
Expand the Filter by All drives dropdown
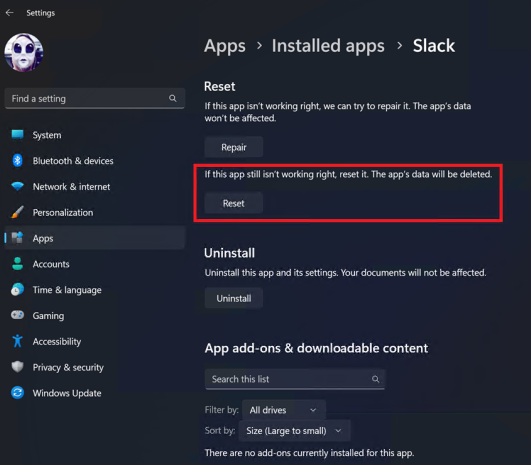[284, 410]
